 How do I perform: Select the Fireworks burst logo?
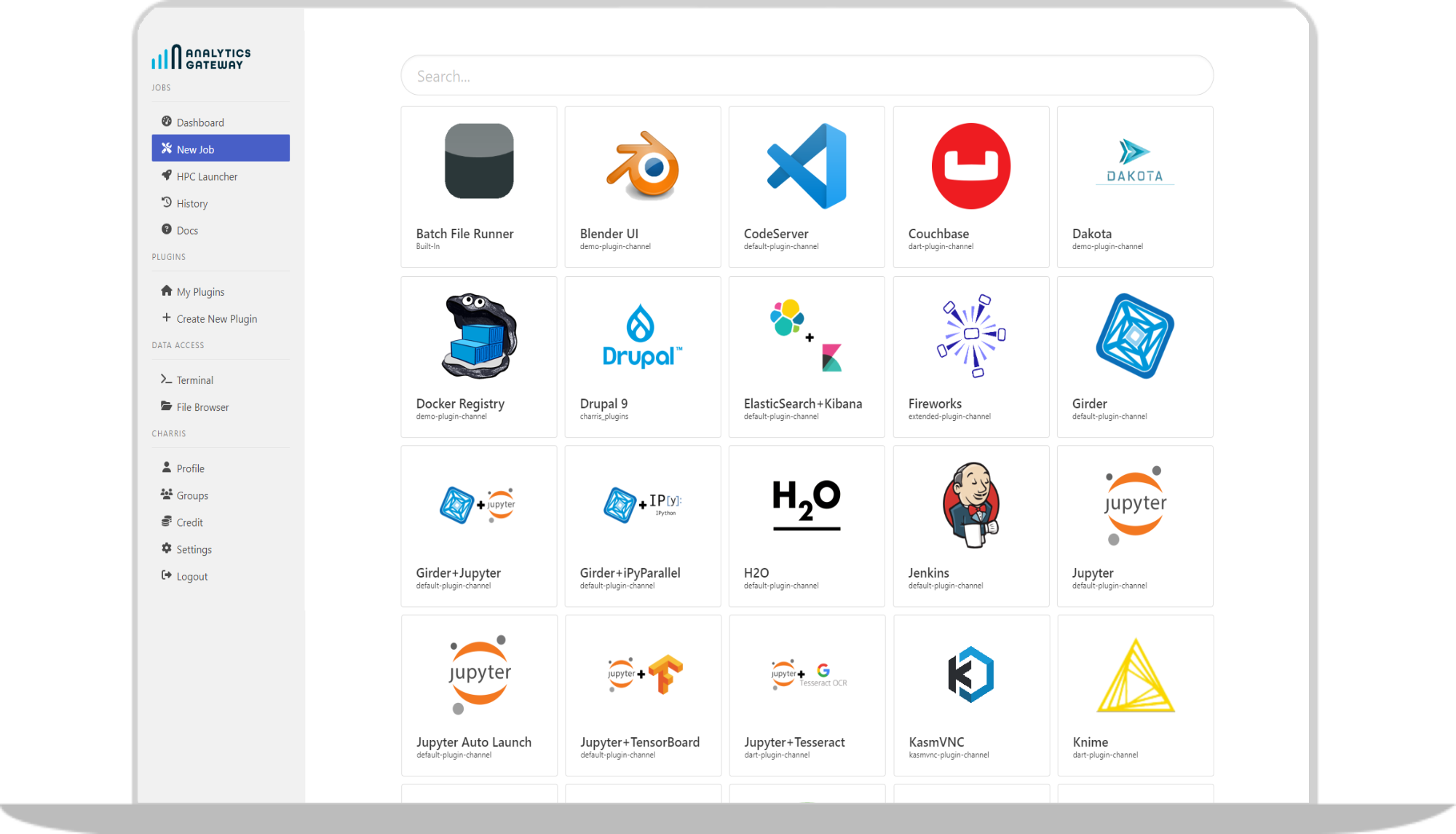(971, 336)
